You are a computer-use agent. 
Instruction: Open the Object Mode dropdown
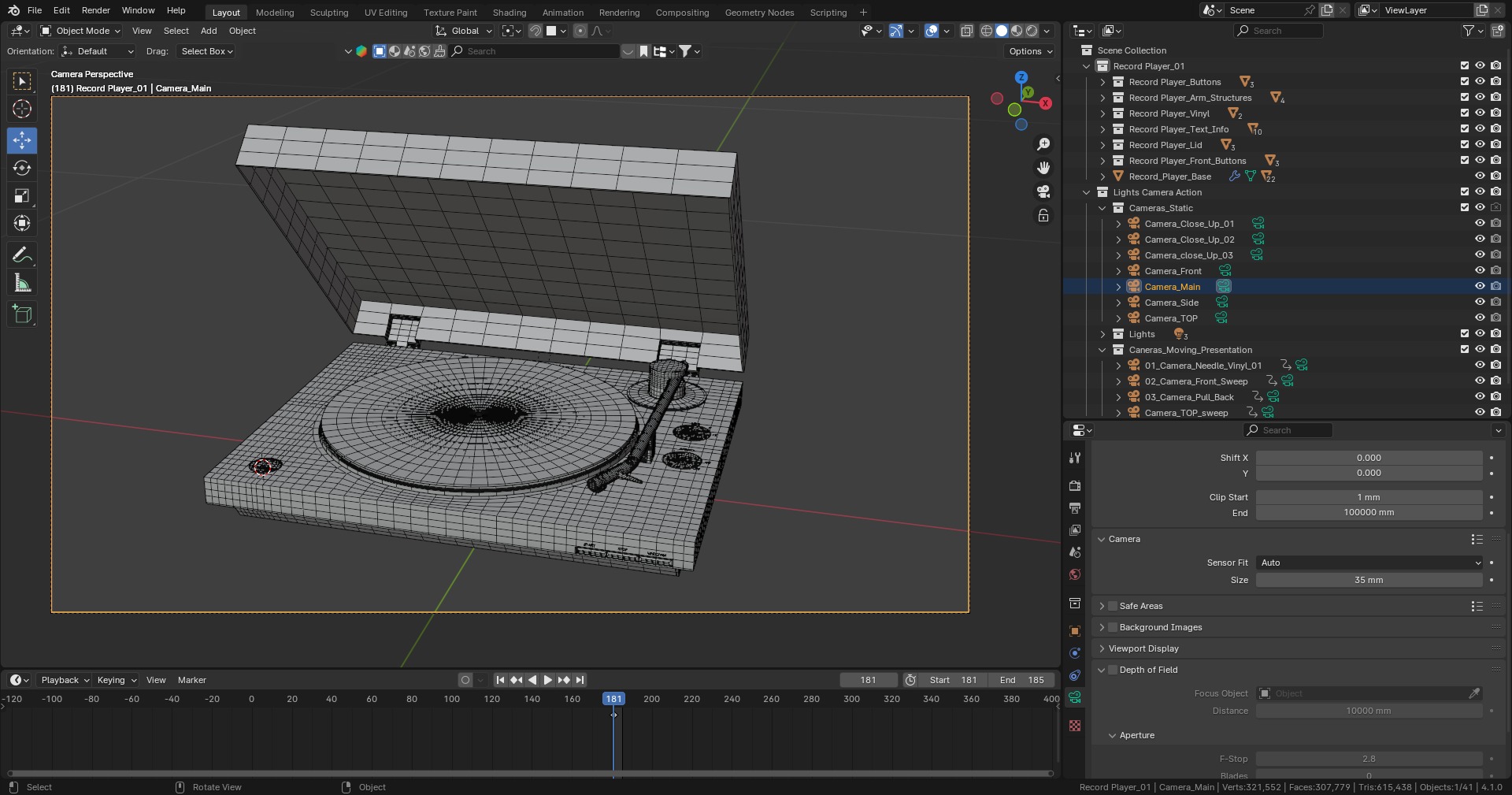click(x=80, y=31)
